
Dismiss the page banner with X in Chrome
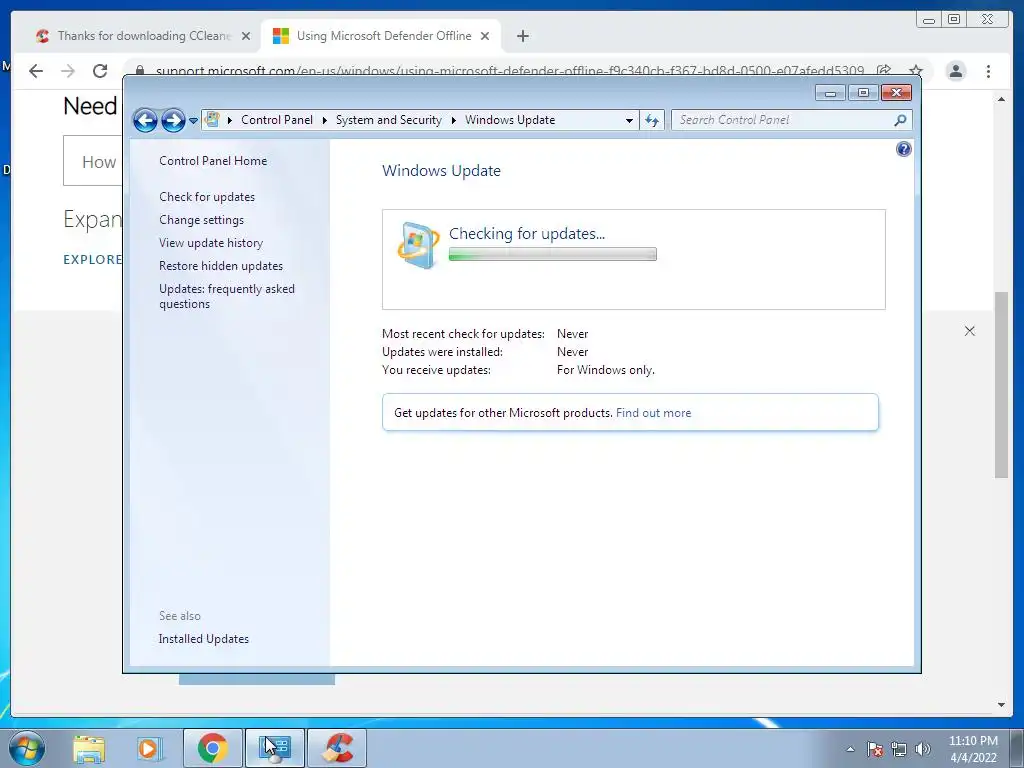click(x=970, y=331)
